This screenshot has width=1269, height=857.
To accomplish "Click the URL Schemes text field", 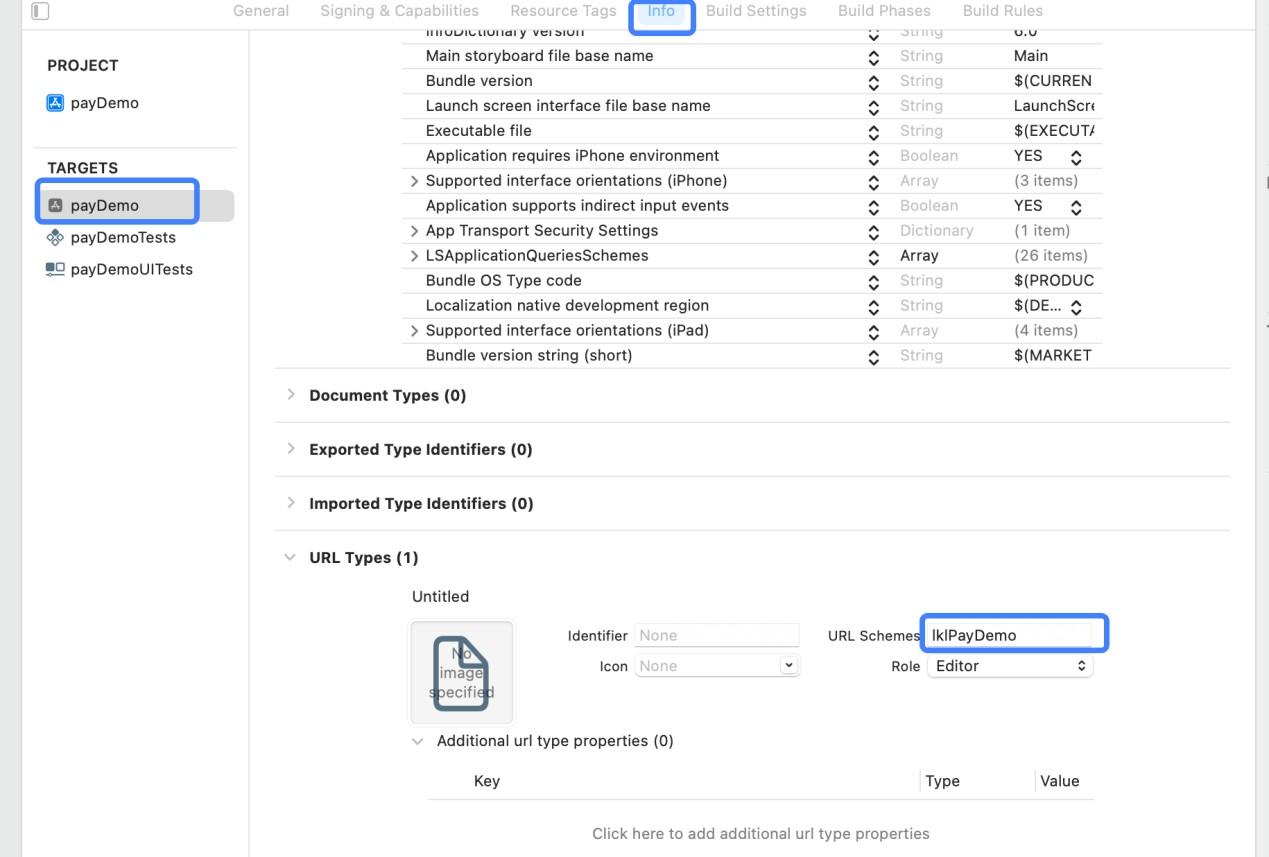I will 1009,635.
